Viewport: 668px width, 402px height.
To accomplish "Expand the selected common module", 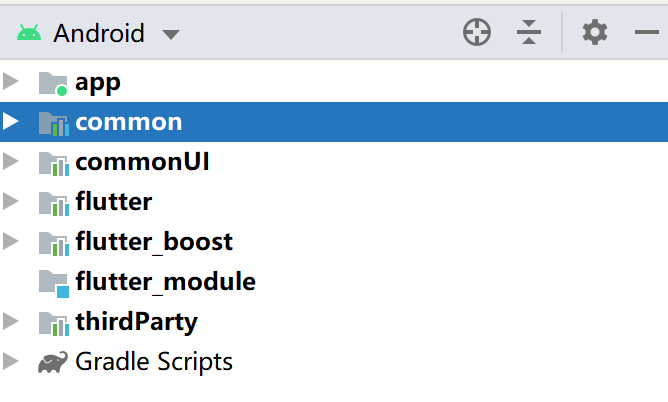I will 11,122.
